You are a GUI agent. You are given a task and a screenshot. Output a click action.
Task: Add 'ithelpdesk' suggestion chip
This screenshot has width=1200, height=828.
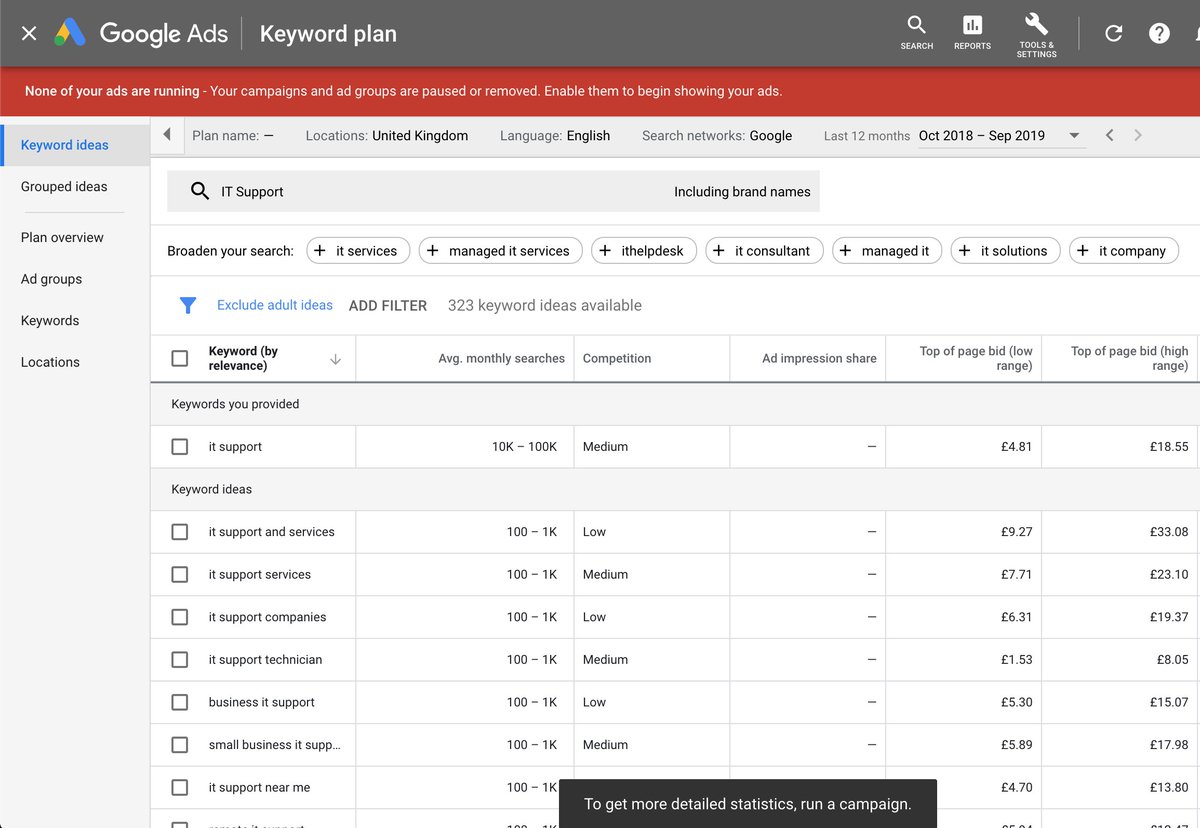pos(643,251)
